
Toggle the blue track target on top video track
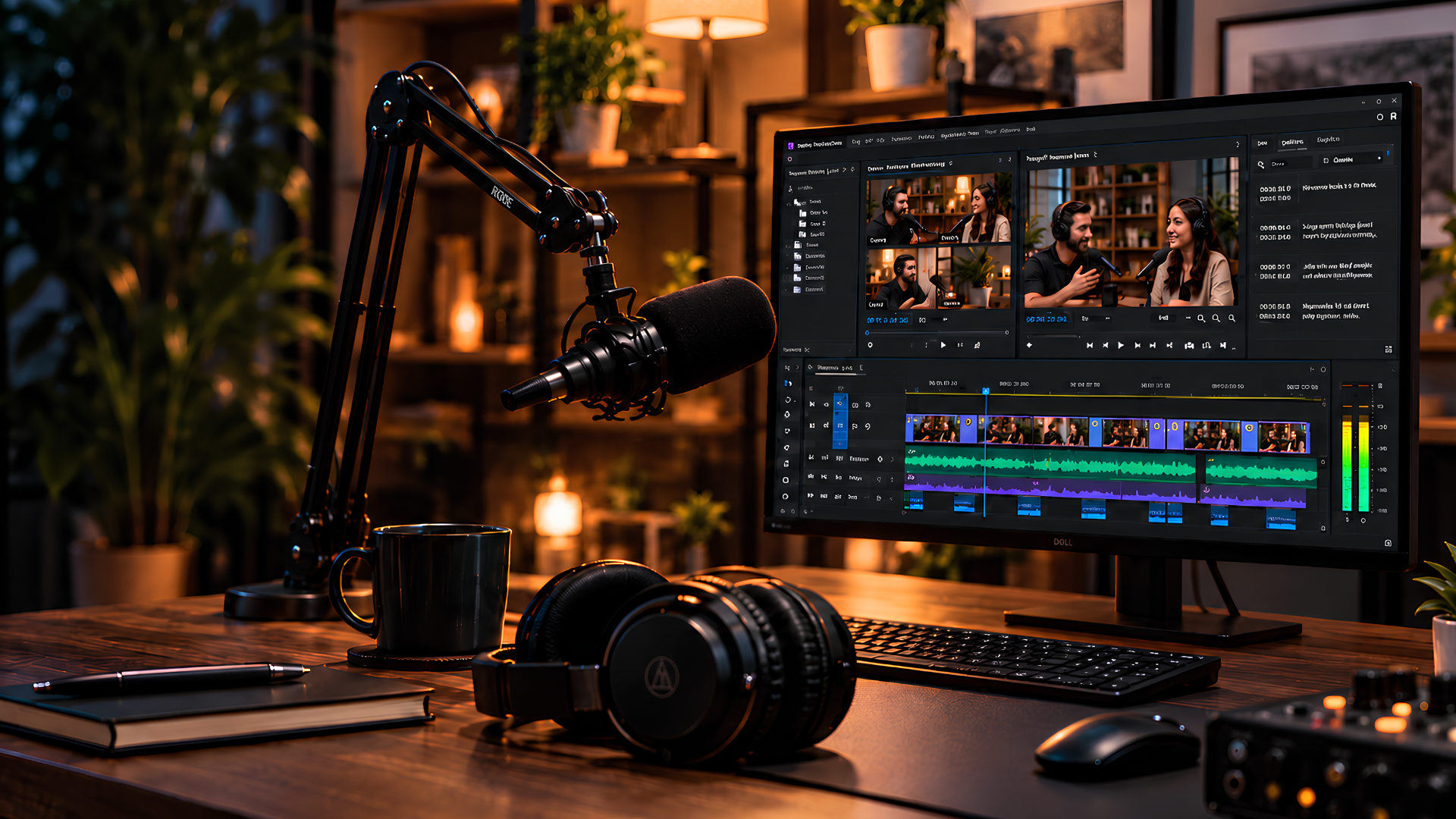[x=839, y=403]
